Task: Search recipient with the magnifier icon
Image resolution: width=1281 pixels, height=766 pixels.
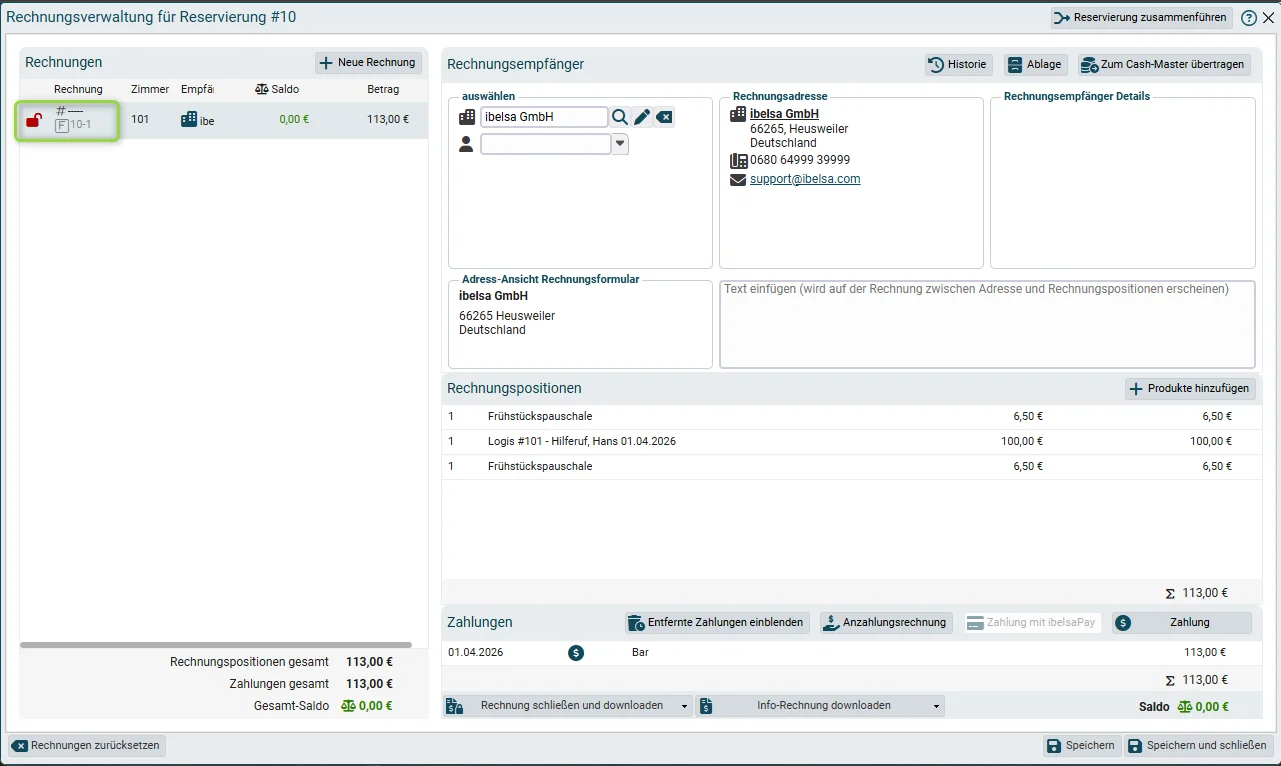Action: click(620, 117)
